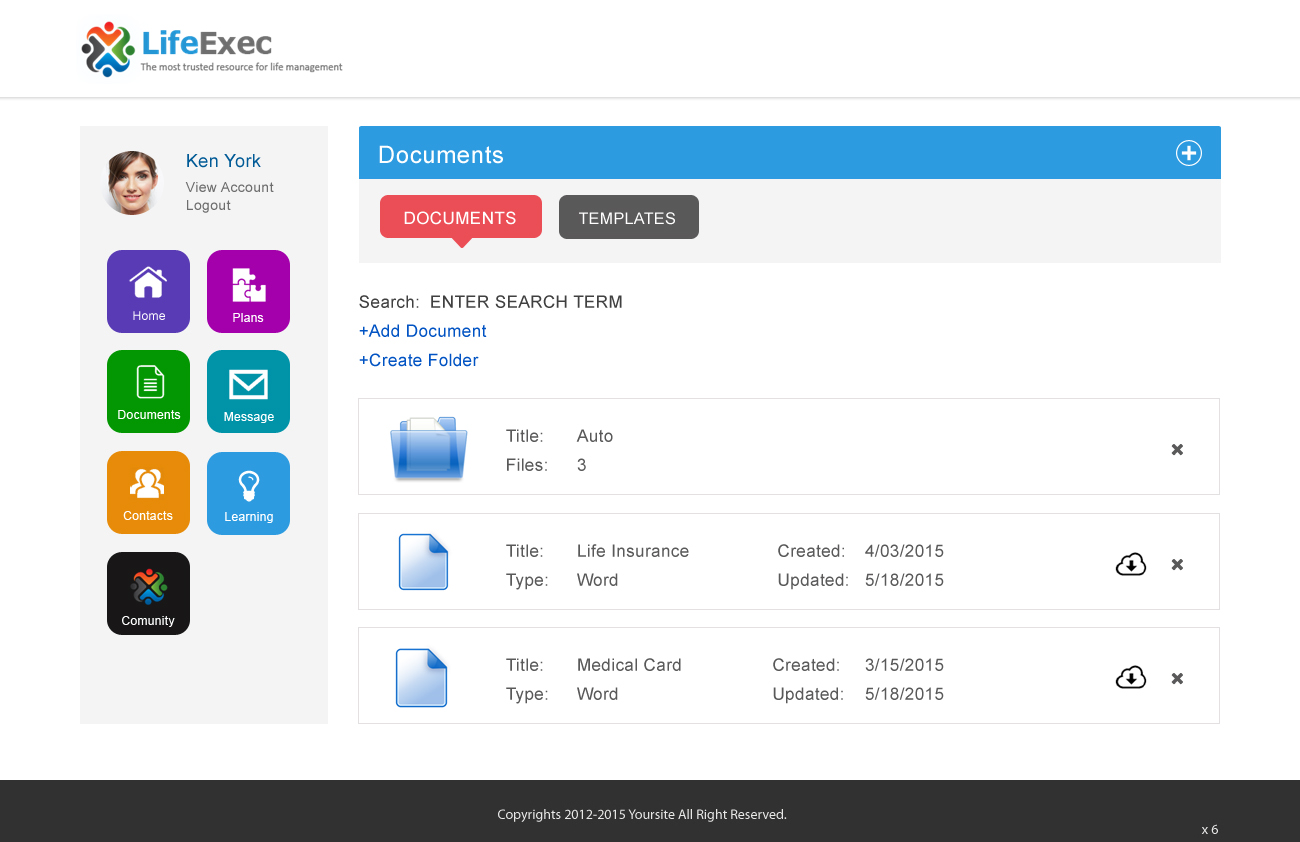The height and width of the screenshot is (842, 1300).
Task: Switch to the Templates tab
Action: [628, 218]
